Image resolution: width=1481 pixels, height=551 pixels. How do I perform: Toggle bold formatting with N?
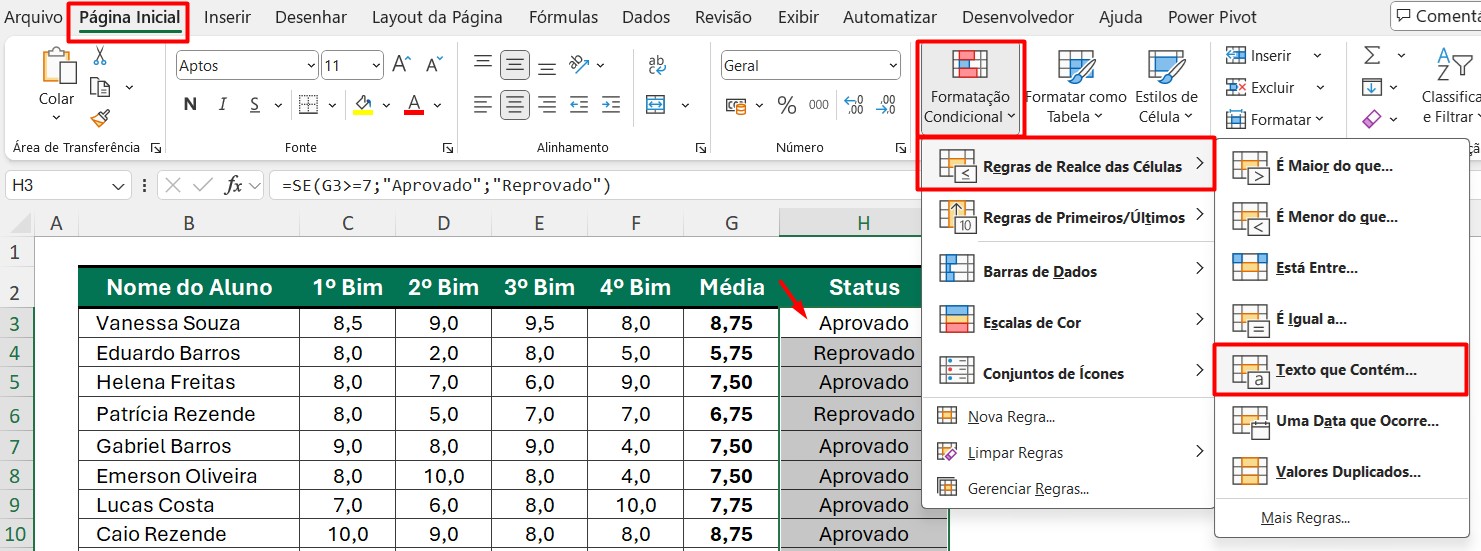190,104
